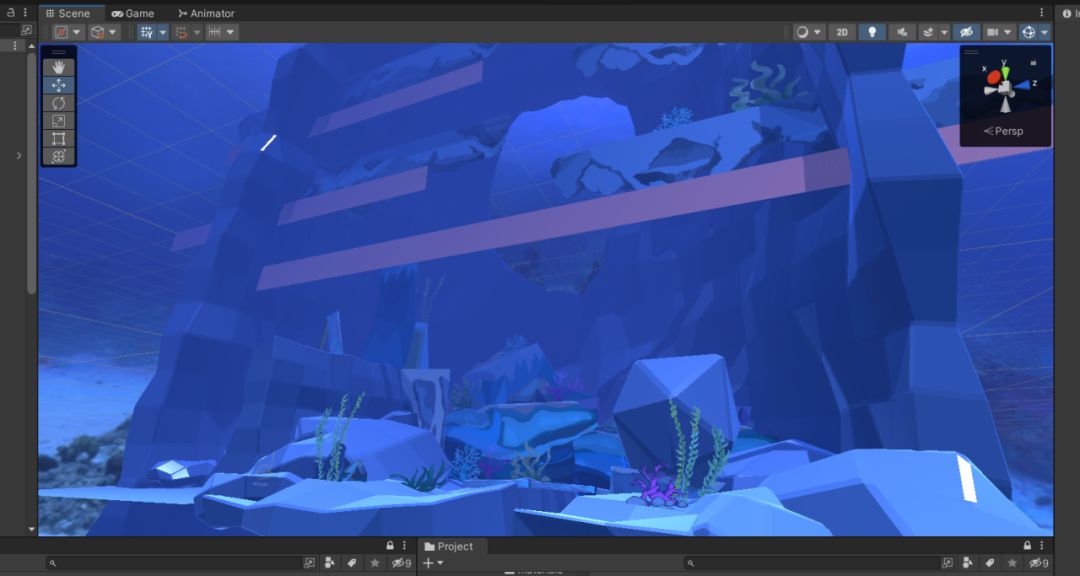Click the blue Z axis cone on gizmo

pos(1023,85)
